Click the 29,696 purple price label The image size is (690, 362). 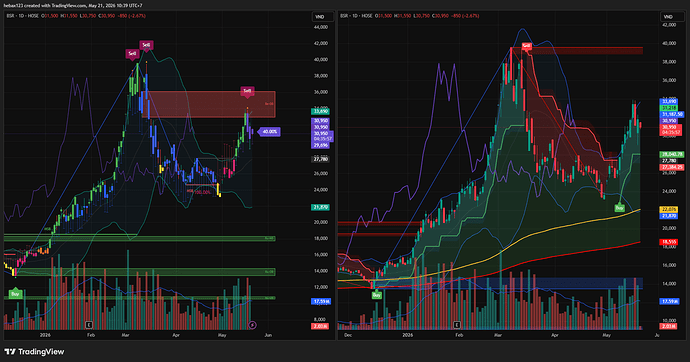320,145
